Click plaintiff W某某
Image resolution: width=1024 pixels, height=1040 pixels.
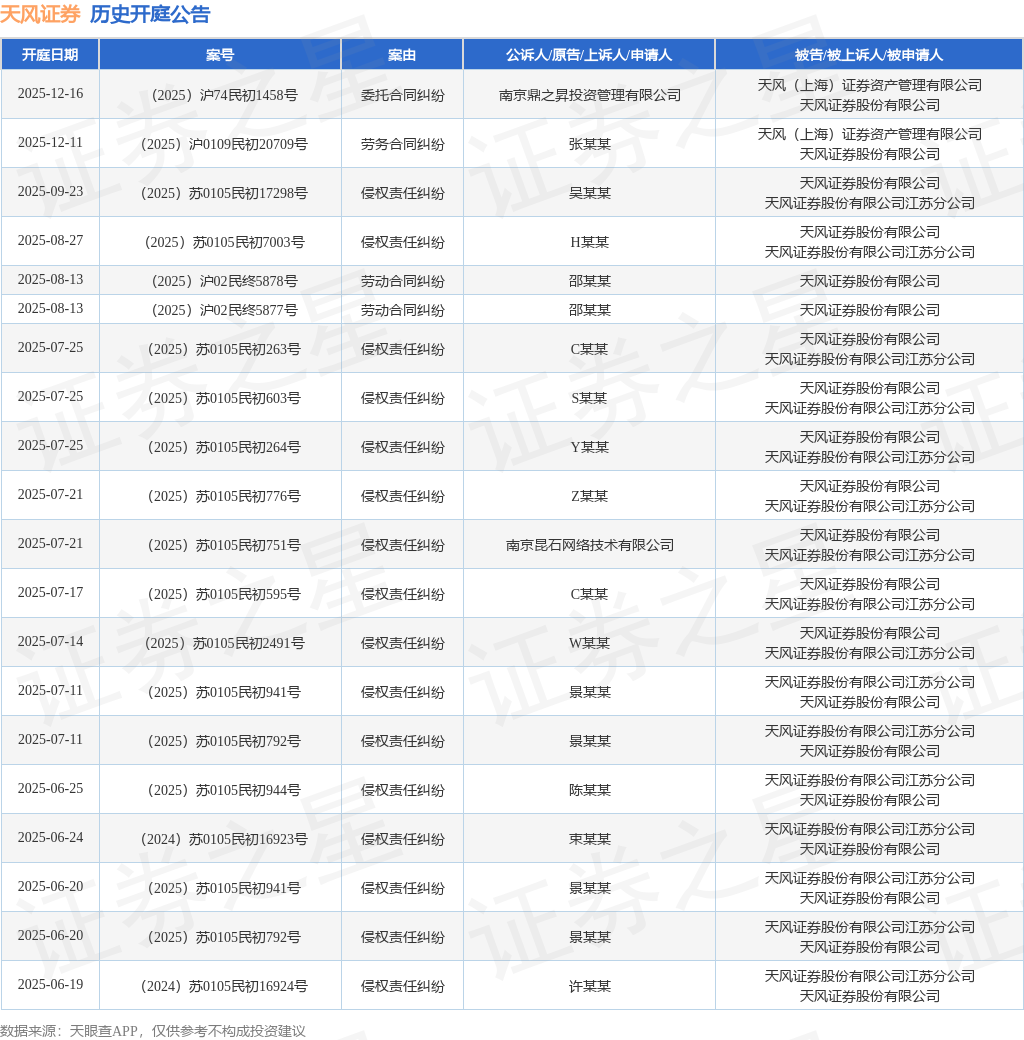point(590,643)
